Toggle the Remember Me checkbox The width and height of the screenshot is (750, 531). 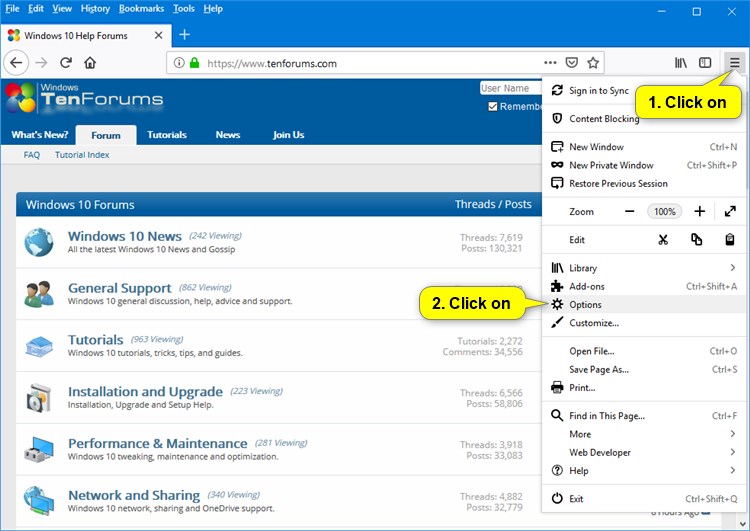pos(493,106)
